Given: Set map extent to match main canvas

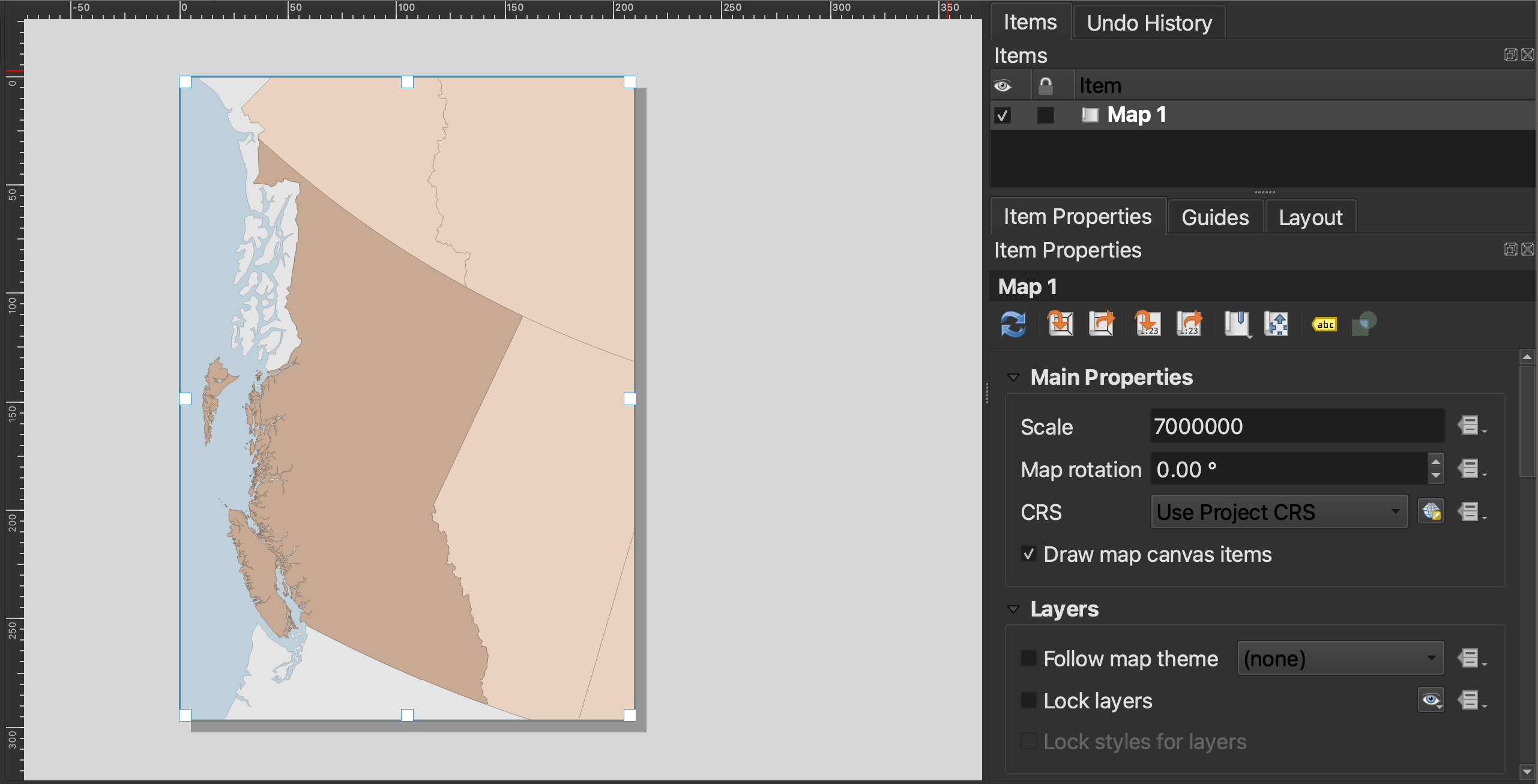Looking at the screenshot, I should click(x=1061, y=324).
